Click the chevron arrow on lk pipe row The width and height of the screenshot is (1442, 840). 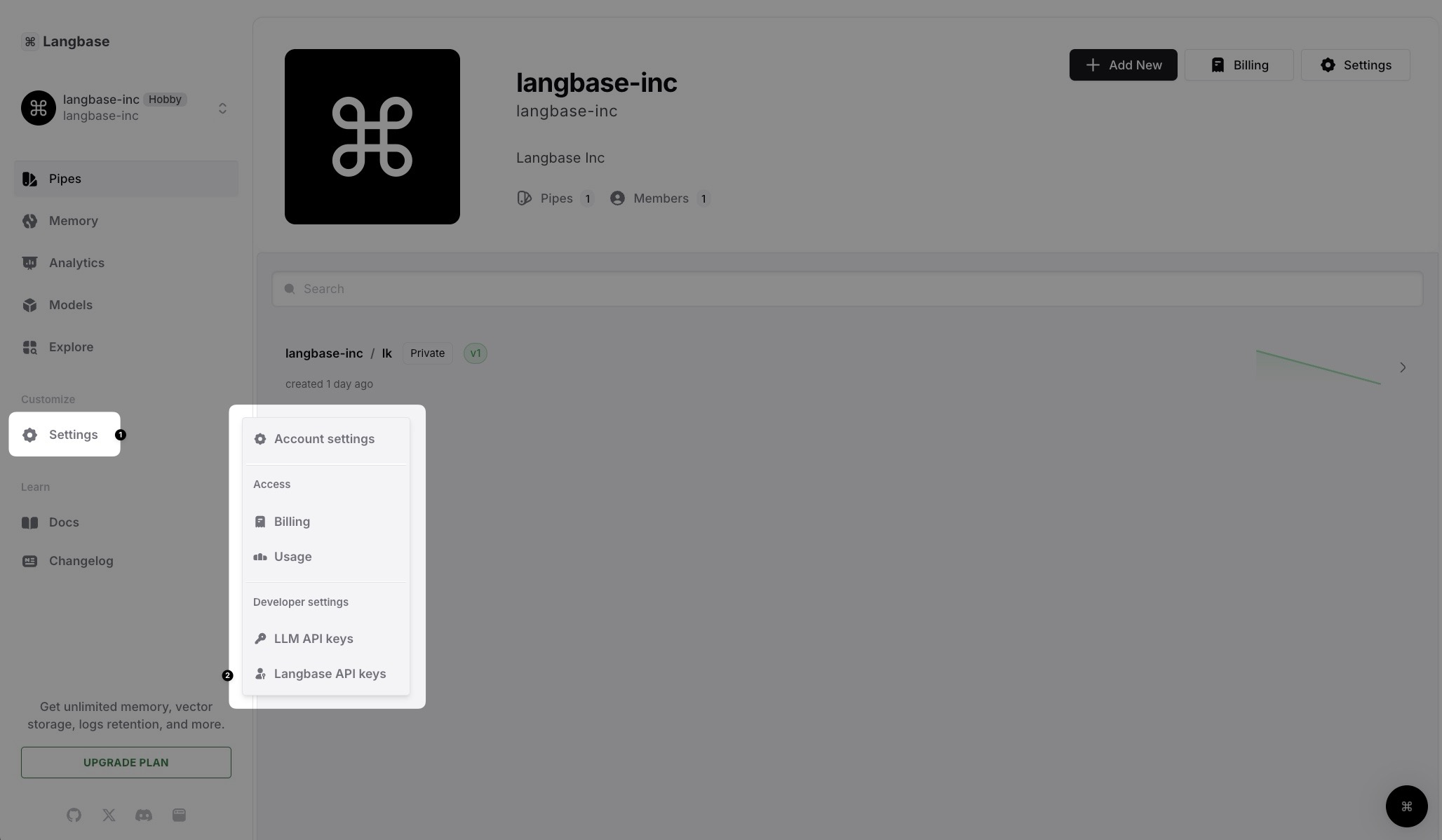click(1402, 367)
